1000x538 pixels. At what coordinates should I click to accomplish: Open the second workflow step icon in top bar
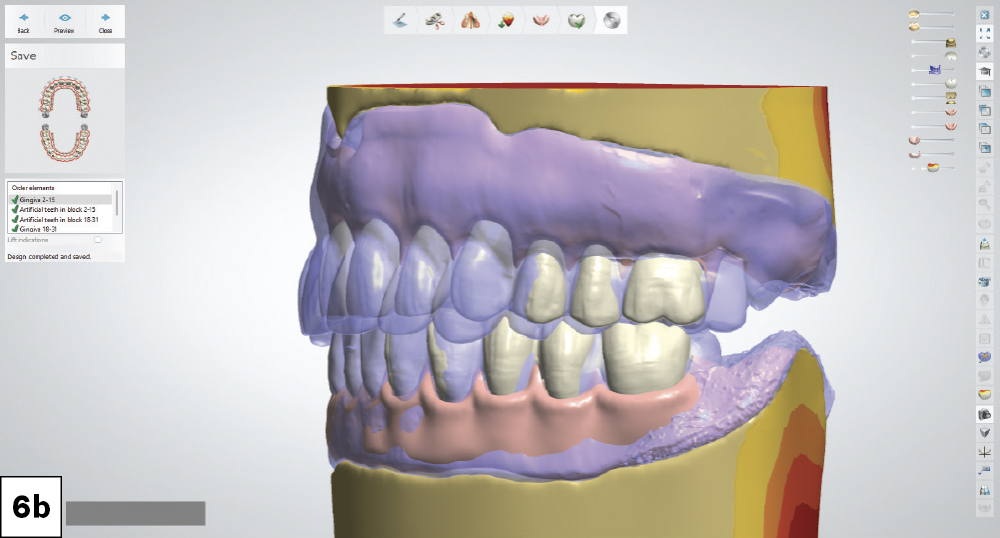(435, 20)
